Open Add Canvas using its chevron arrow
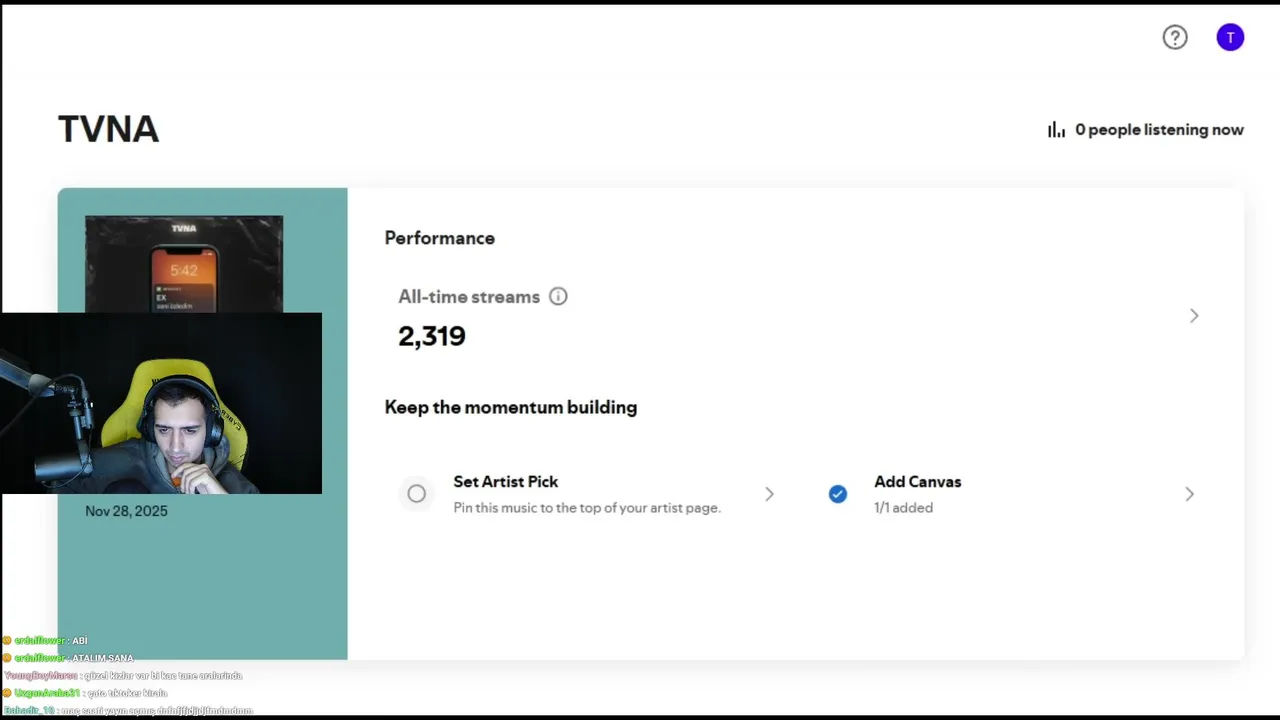This screenshot has height=720, width=1280. pyautogui.click(x=1189, y=494)
